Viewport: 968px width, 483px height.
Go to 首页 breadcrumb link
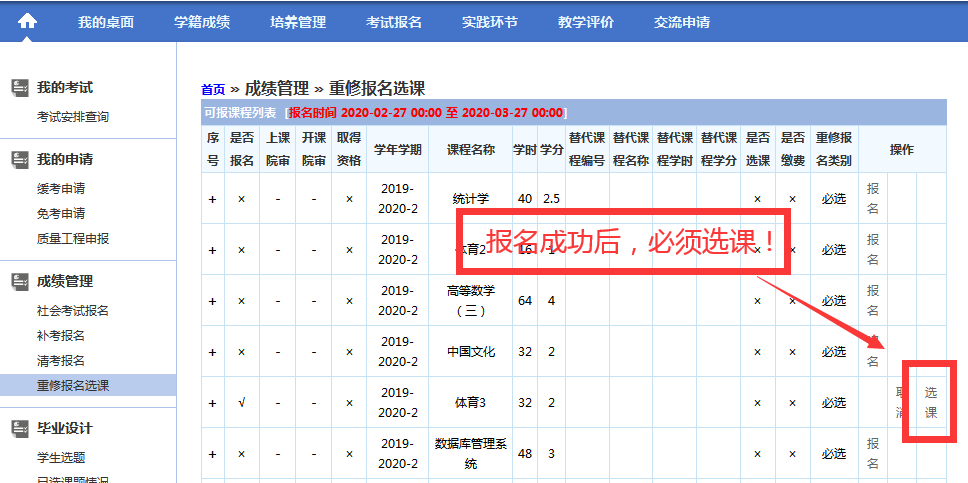(213, 89)
